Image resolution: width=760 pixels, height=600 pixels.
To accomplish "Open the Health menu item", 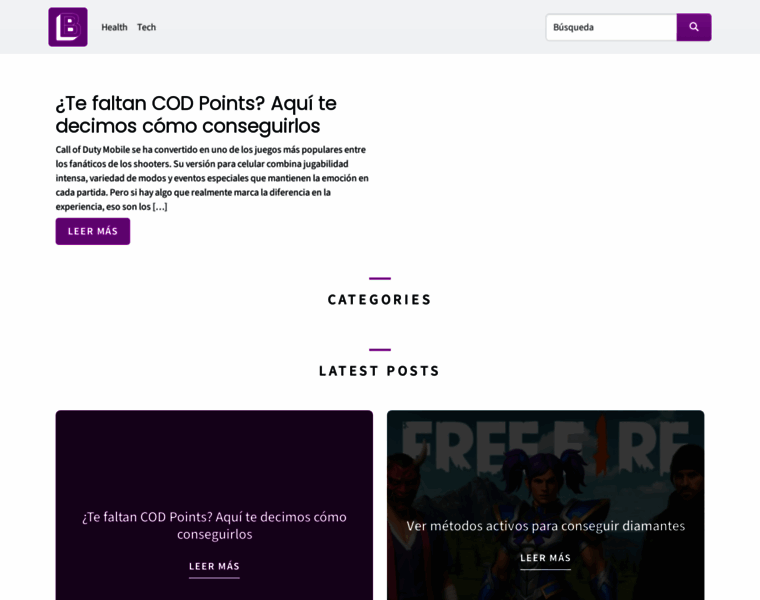I will (x=114, y=27).
